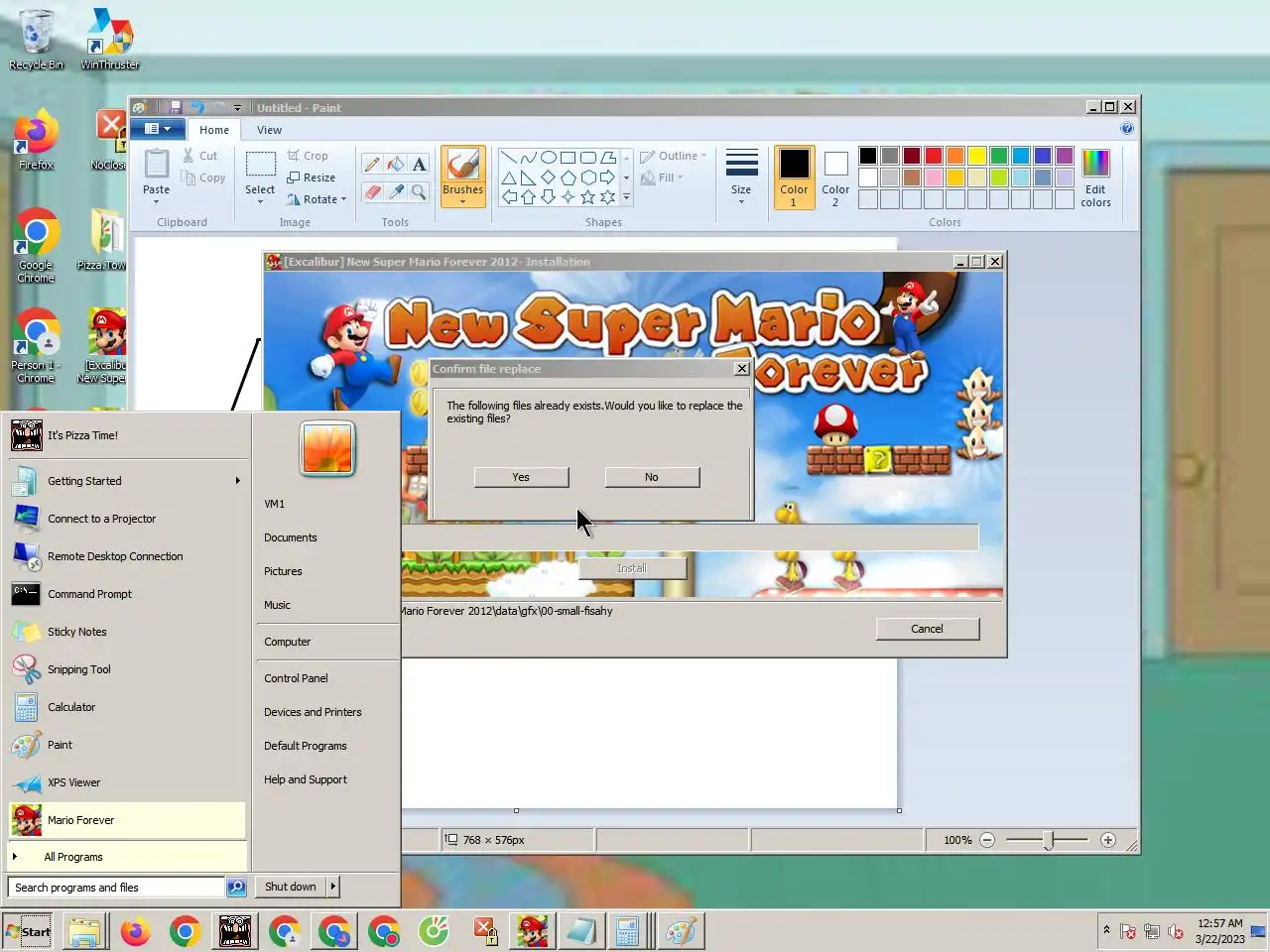Click the Brushes tool icon

tap(462, 165)
